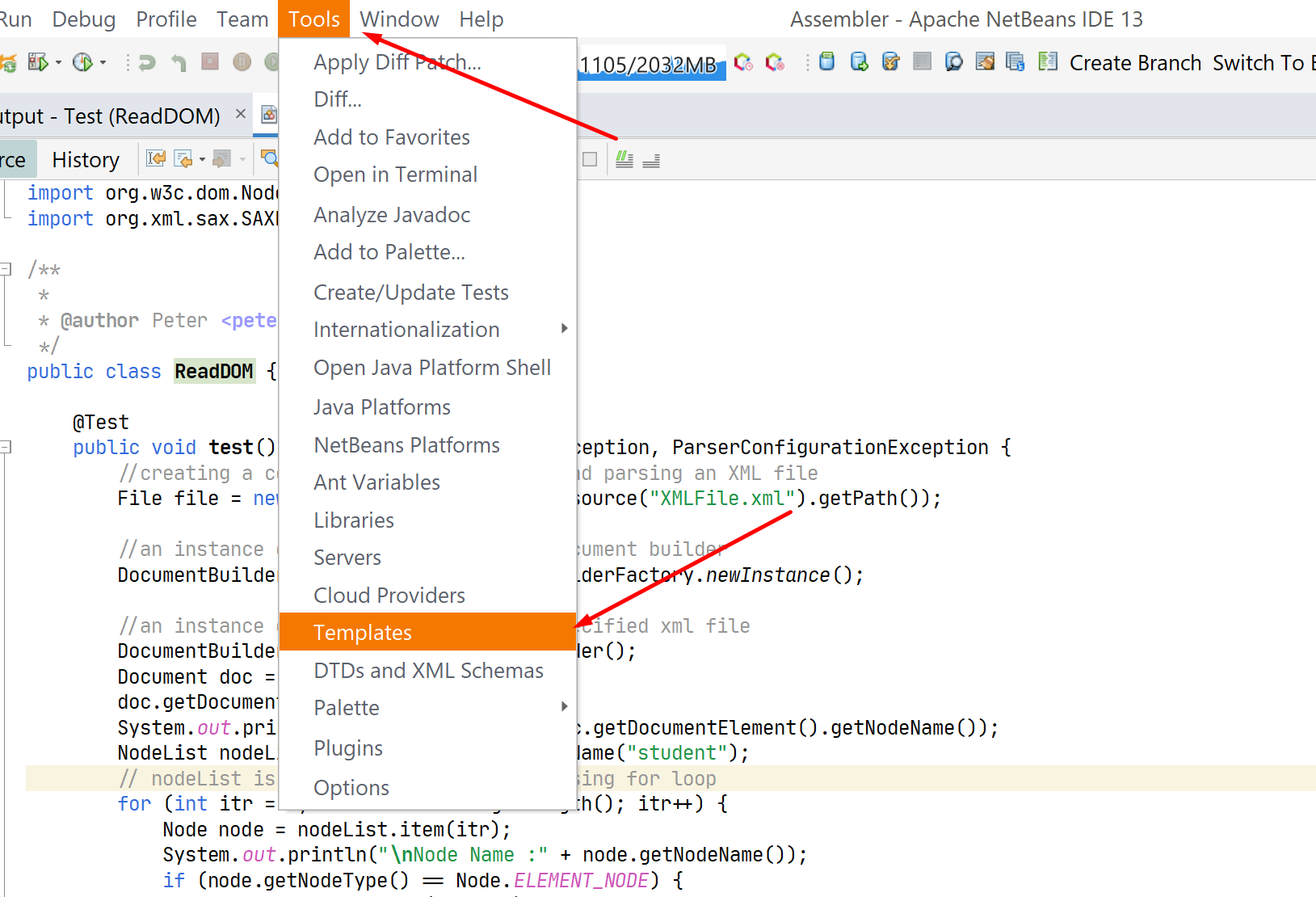Screen dimensions: 1316x897
Task: Open the Tools menu
Action: [314, 19]
